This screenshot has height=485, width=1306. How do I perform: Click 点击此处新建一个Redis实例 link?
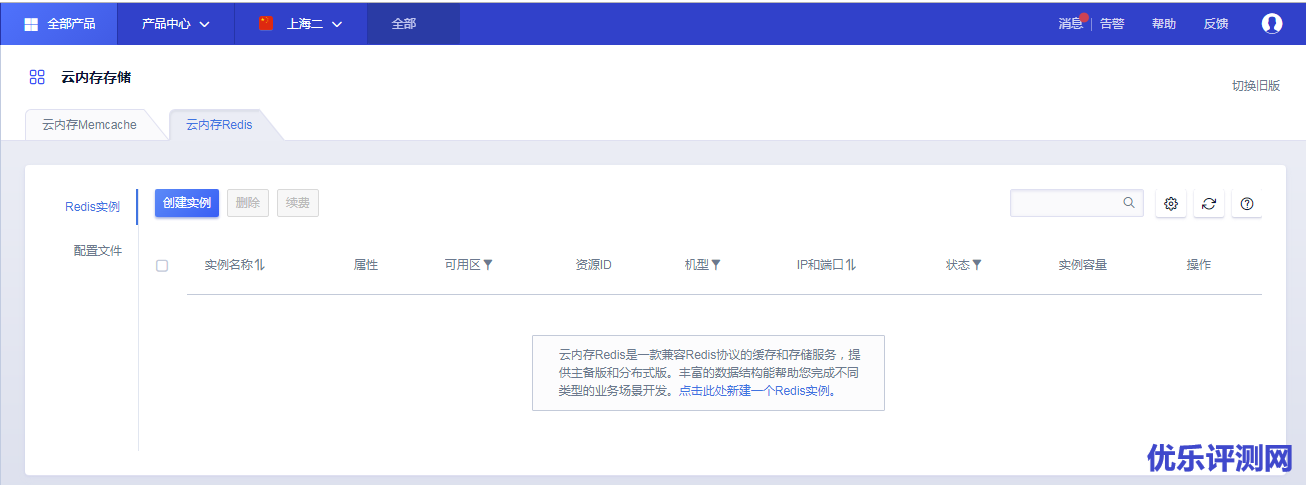point(757,391)
